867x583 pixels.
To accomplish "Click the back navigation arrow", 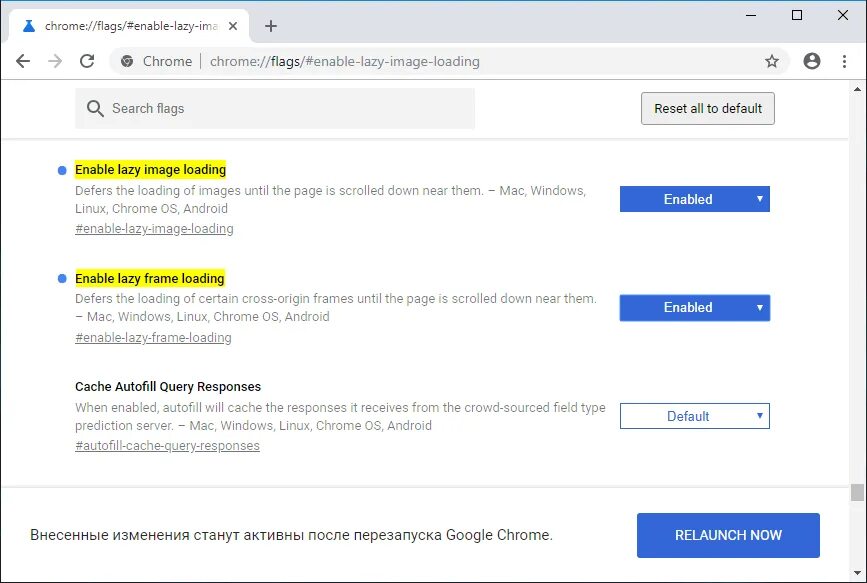I will tap(23, 61).
